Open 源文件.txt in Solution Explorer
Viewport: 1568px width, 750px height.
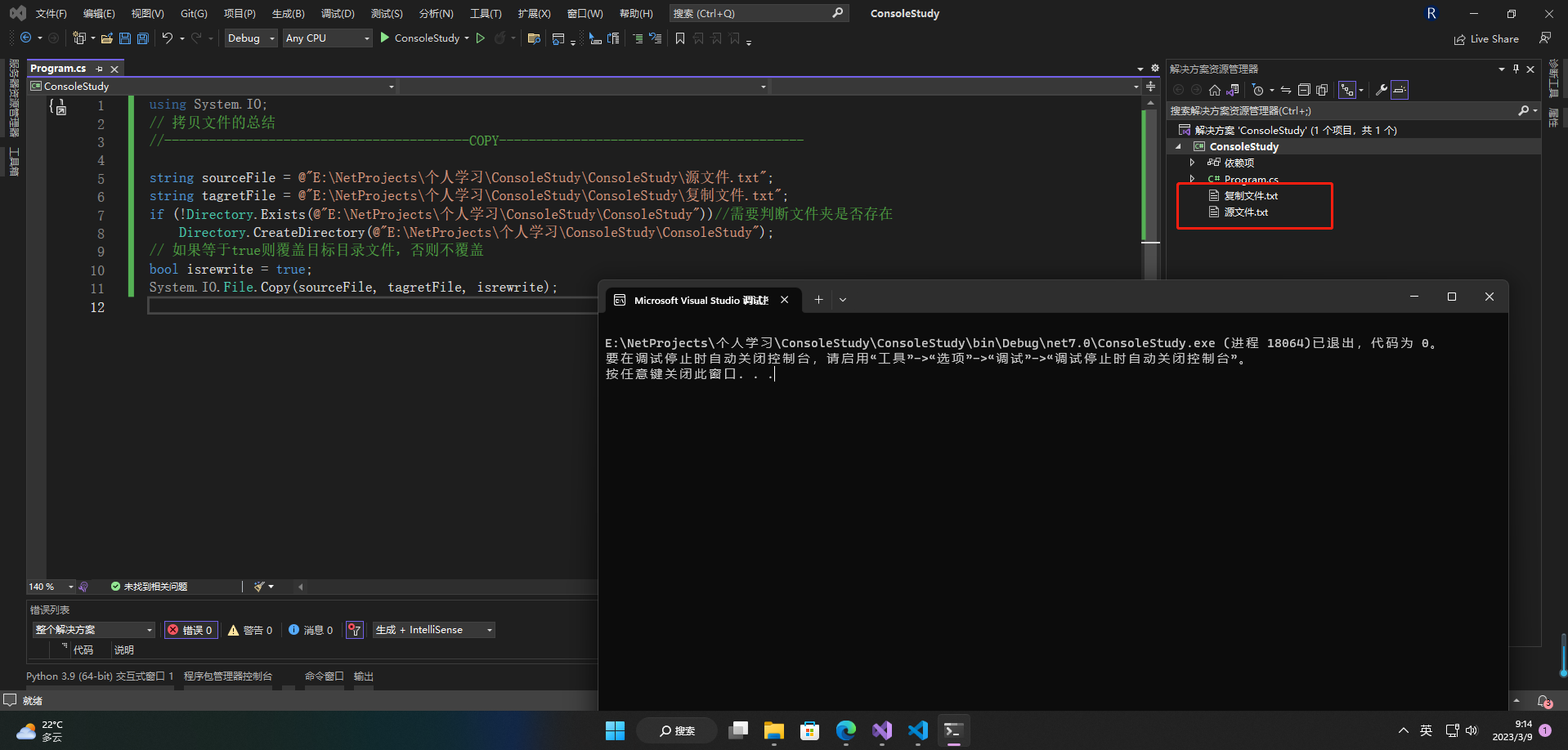1245,212
